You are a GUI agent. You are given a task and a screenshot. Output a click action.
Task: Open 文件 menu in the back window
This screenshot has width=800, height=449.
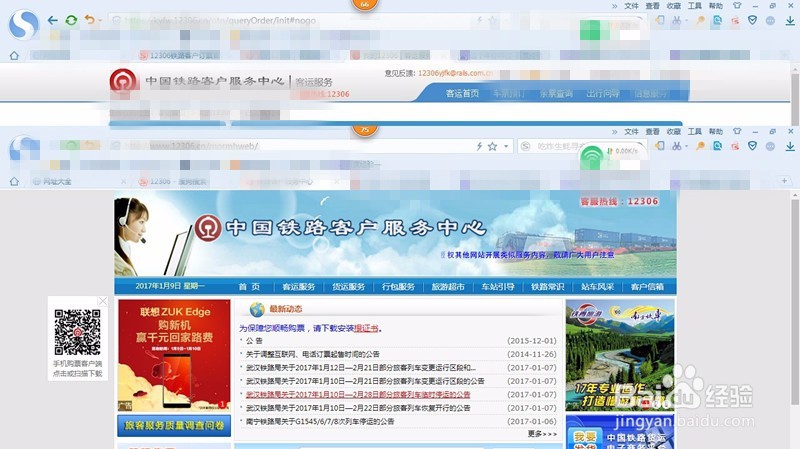(x=632, y=6)
